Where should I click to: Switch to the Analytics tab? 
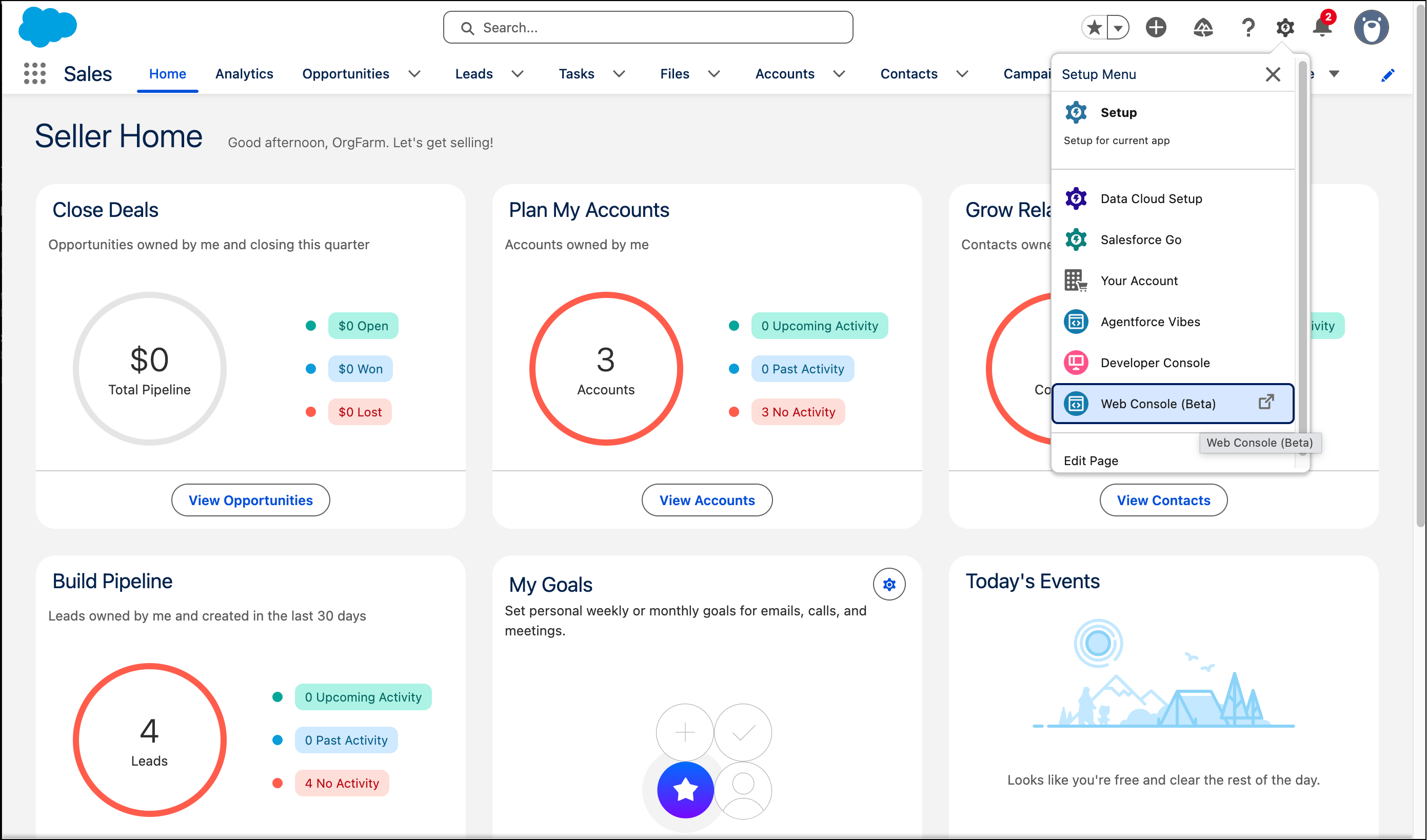(244, 73)
